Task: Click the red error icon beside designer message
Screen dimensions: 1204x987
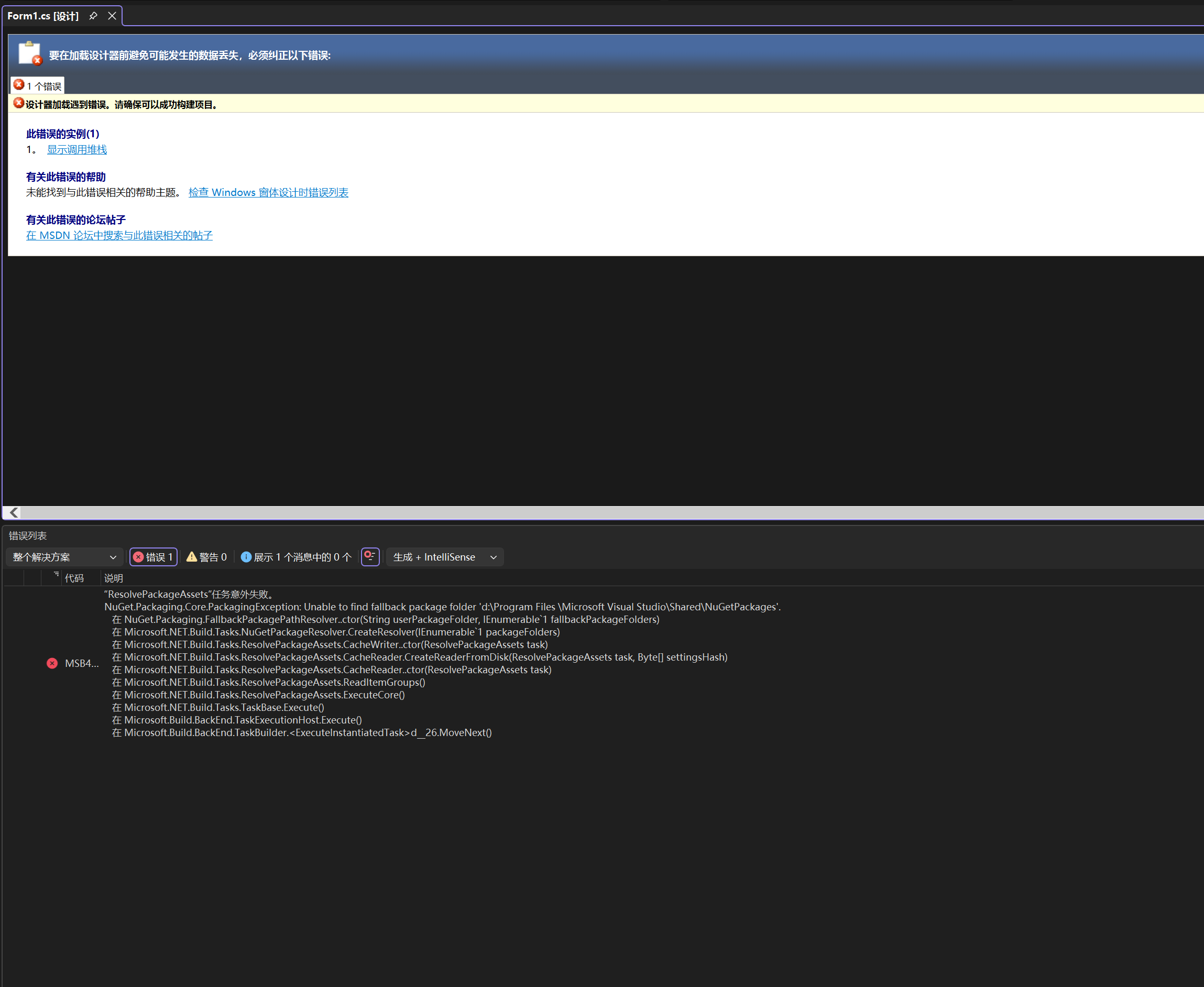Action: 19,104
